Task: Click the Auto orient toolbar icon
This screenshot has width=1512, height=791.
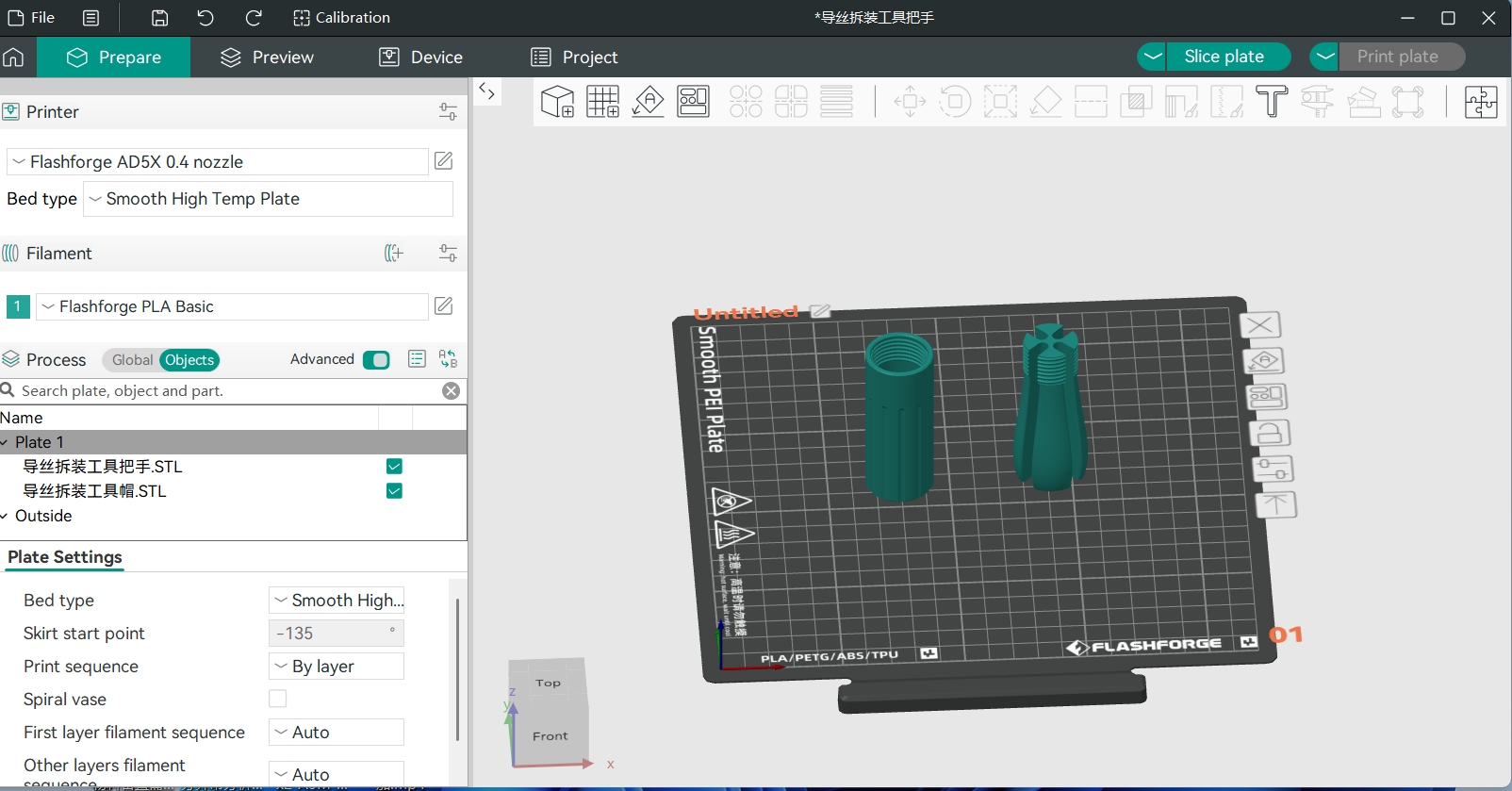Action: pyautogui.click(x=648, y=101)
